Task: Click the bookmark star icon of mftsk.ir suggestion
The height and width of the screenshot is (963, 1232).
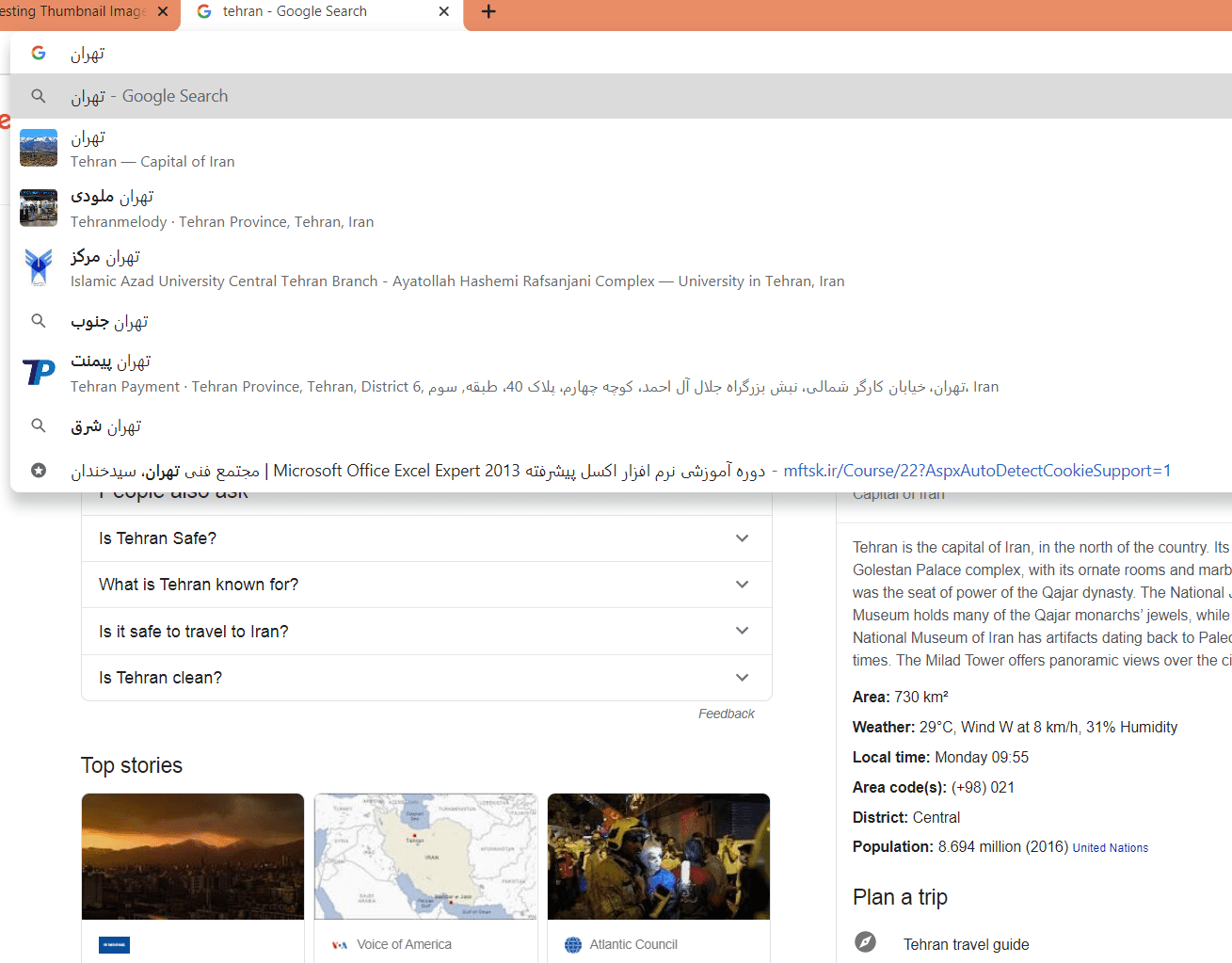Action: pos(39,470)
